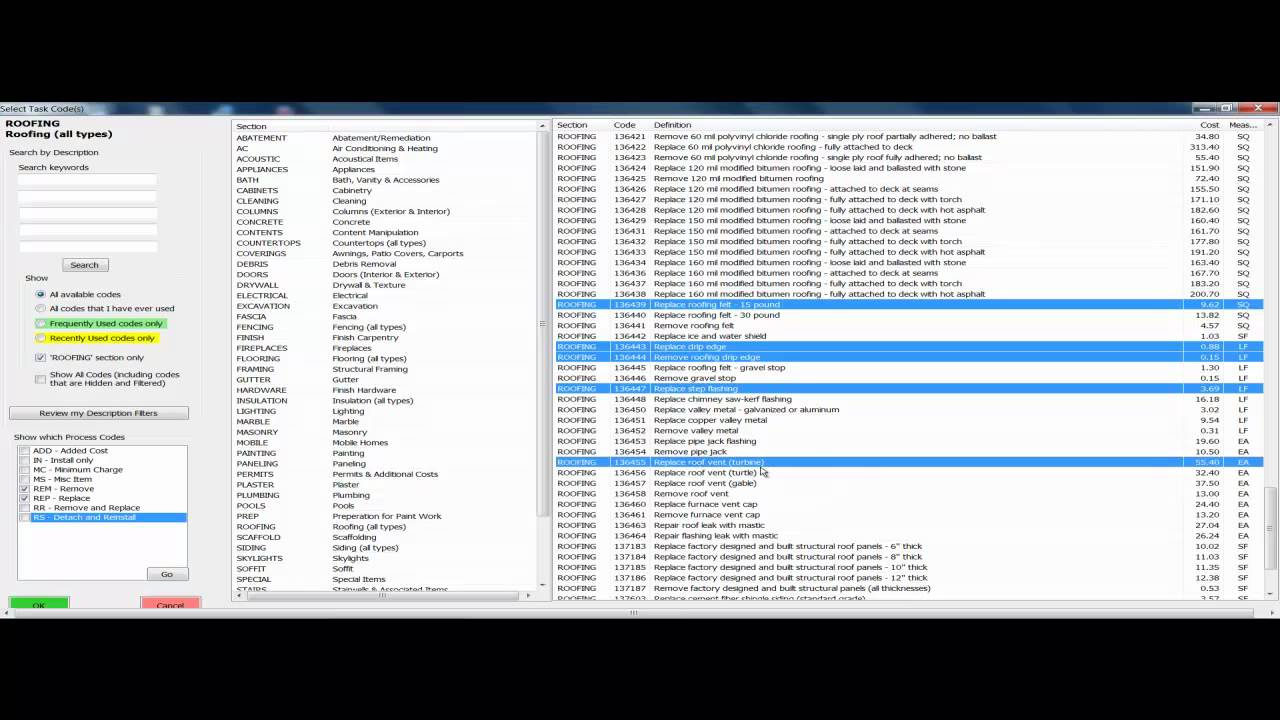Screen dimensions: 1280x720
Task: Select 'Remove roofing felt' code 136441
Action: tap(909, 325)
